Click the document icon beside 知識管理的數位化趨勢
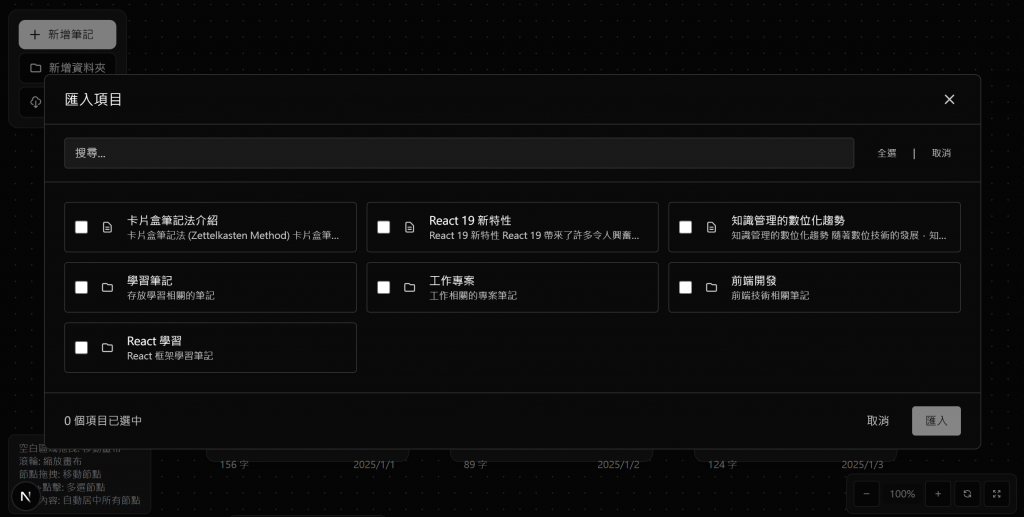Viewport: 1024px width, 517px height. [711, 227]
